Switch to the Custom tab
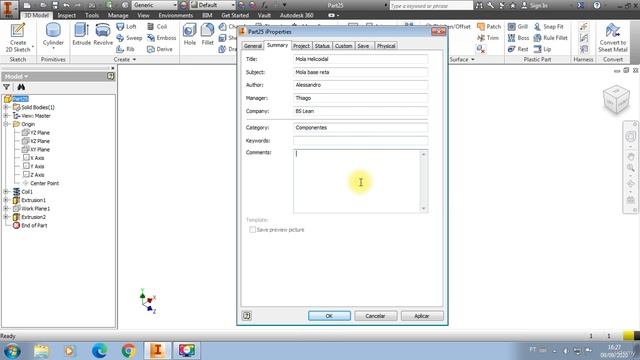 [343, 46]
